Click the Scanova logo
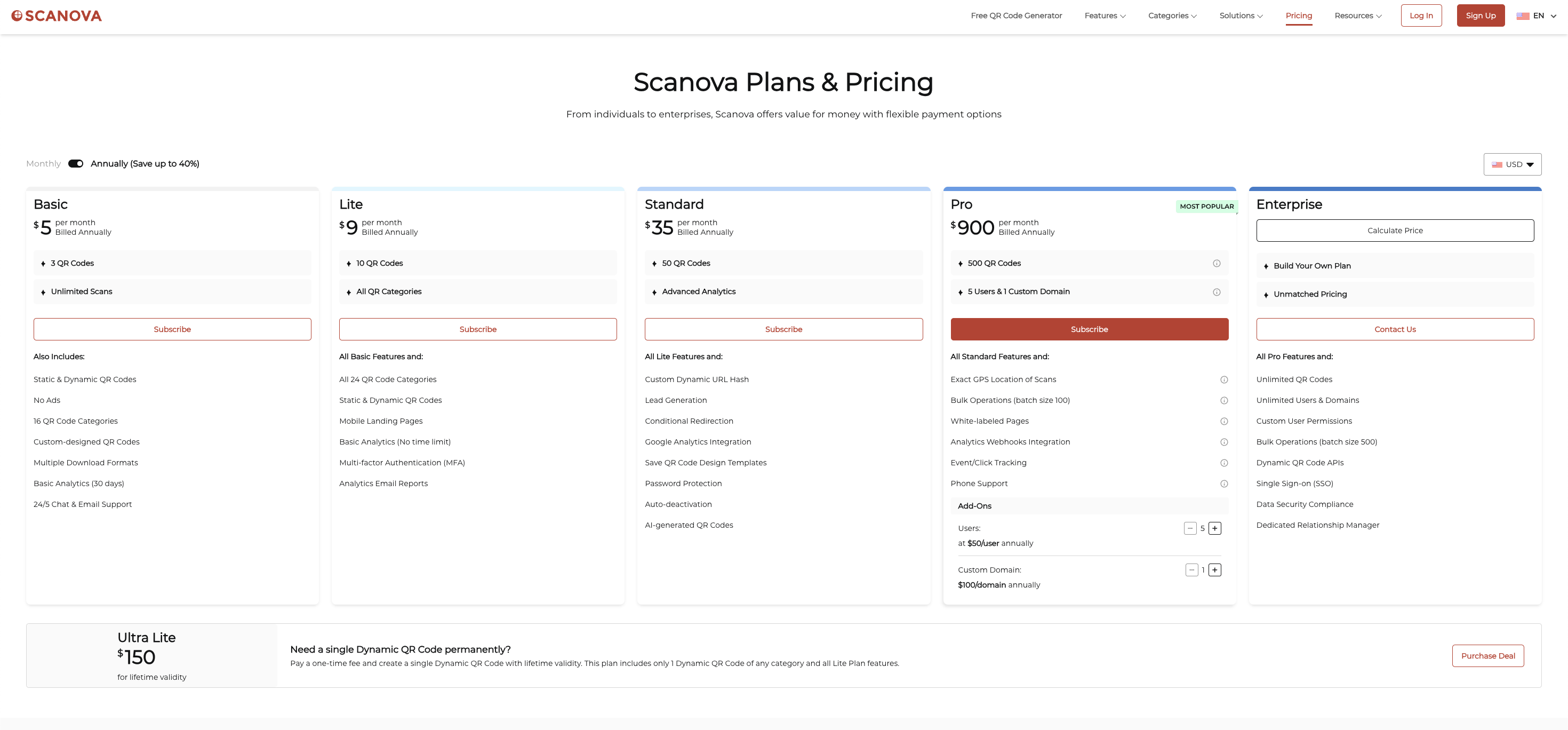 point(57,16)
